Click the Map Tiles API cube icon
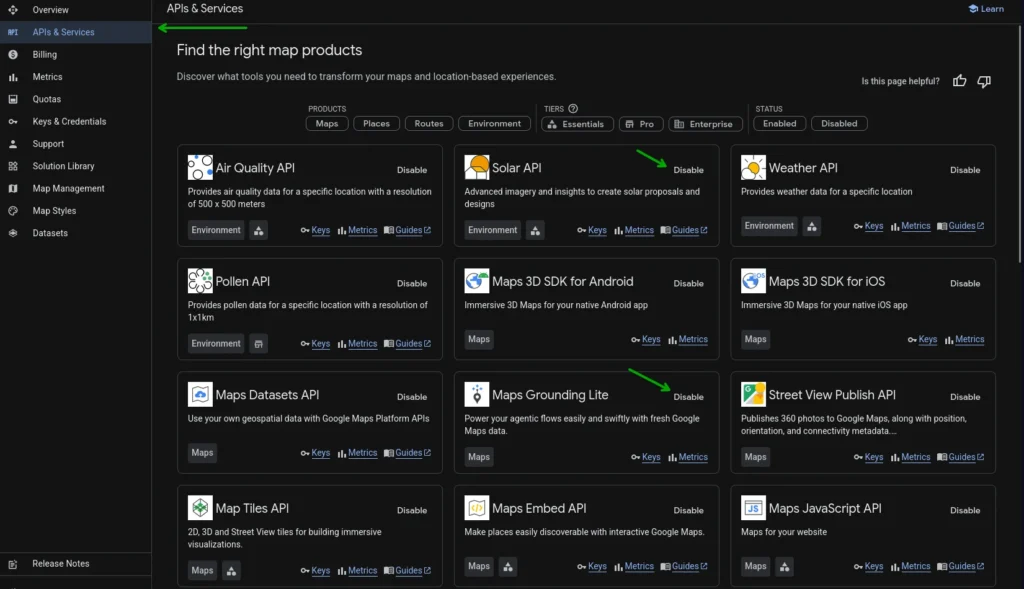Screen dimensions: 1024x589 (200, 508)
